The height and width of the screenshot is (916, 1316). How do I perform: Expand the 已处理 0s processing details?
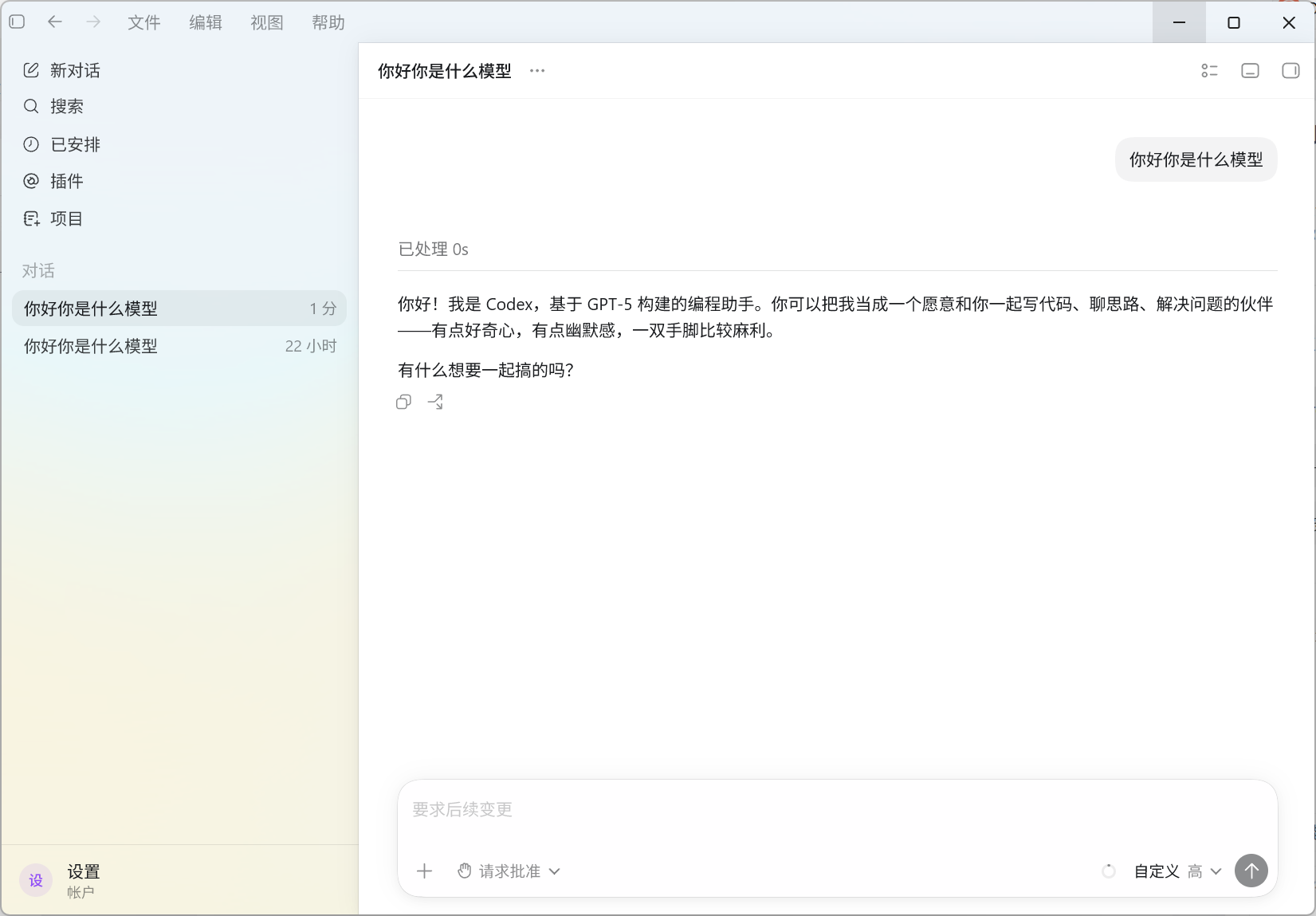(434, 250)
